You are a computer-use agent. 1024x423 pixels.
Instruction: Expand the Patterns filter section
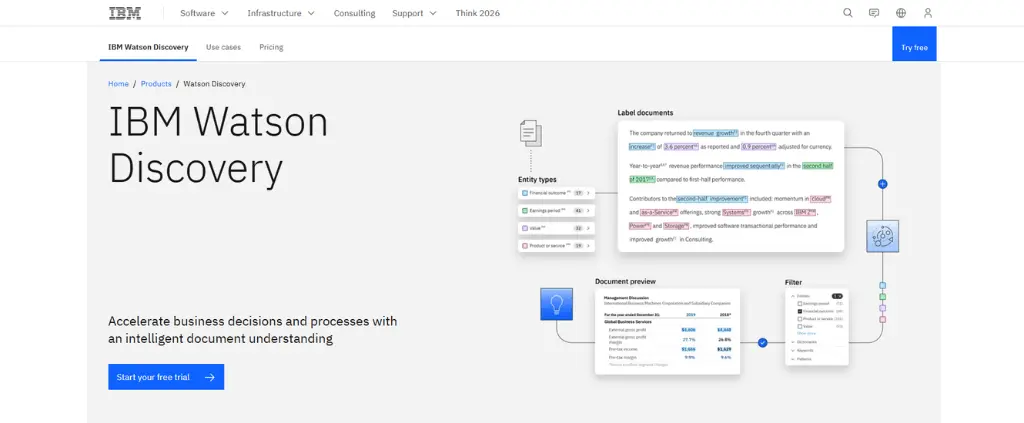pos(793,359)
